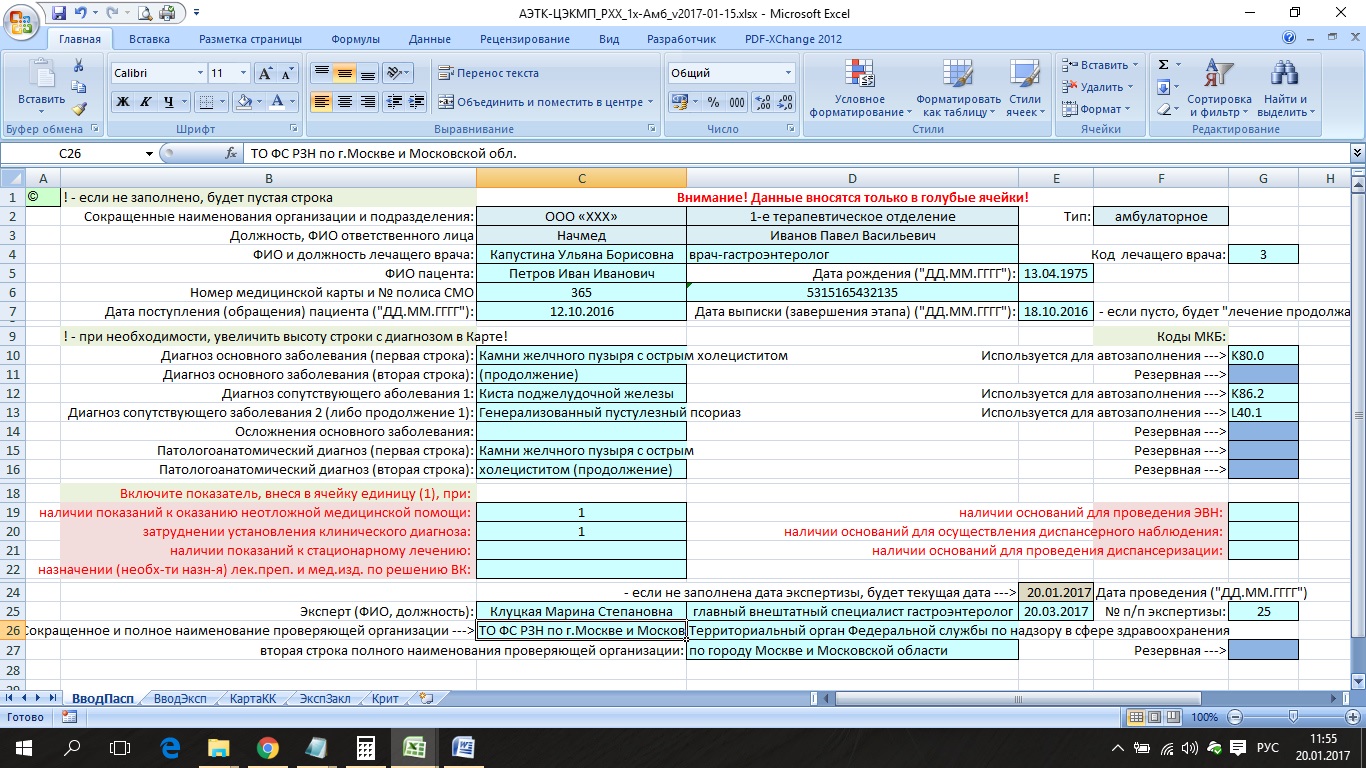
Task: Select cell containing Петров Иван Иванович
Action: tap(581, 274)
